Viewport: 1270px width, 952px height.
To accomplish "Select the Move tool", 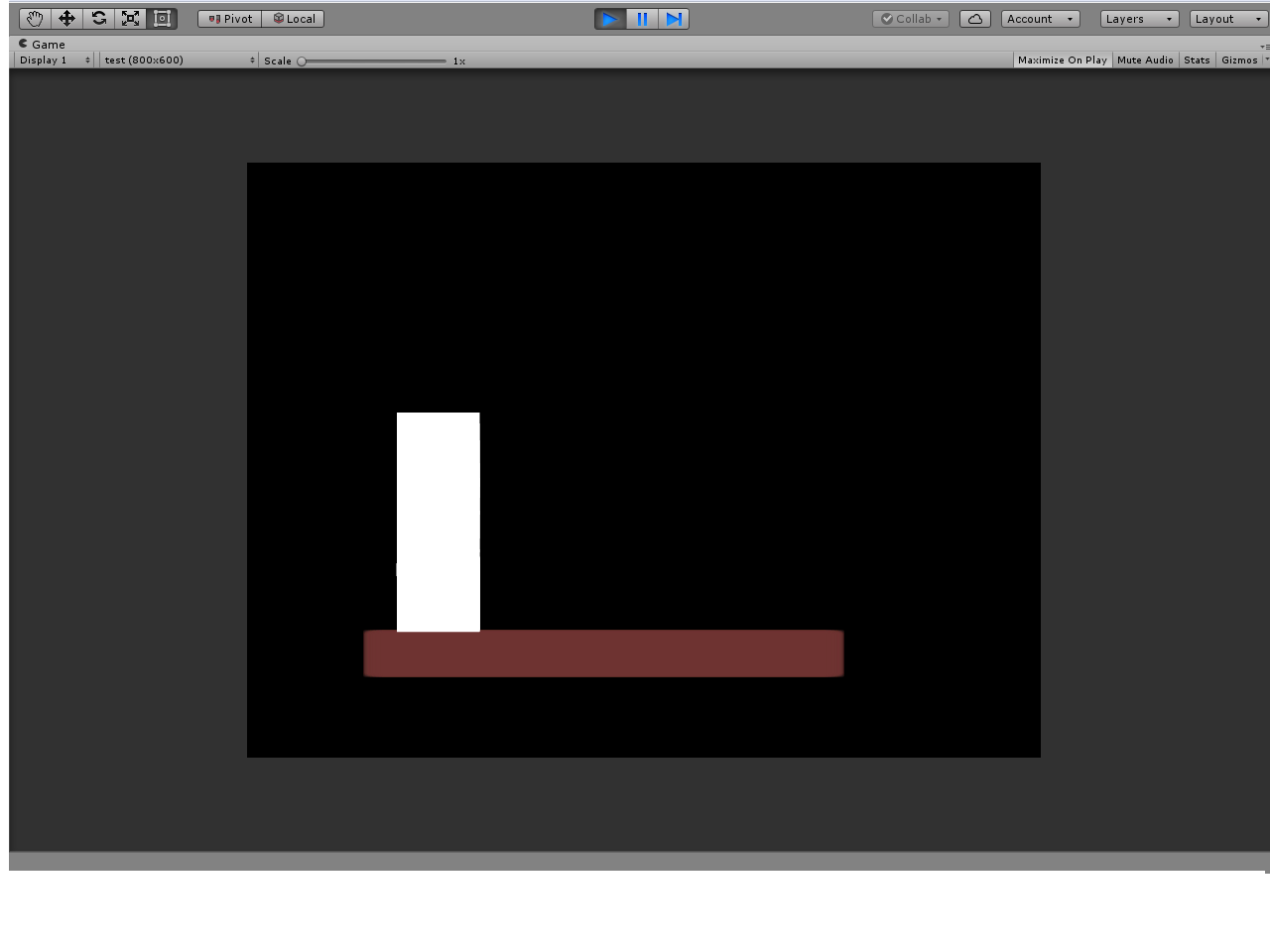I will pos(66,18).
